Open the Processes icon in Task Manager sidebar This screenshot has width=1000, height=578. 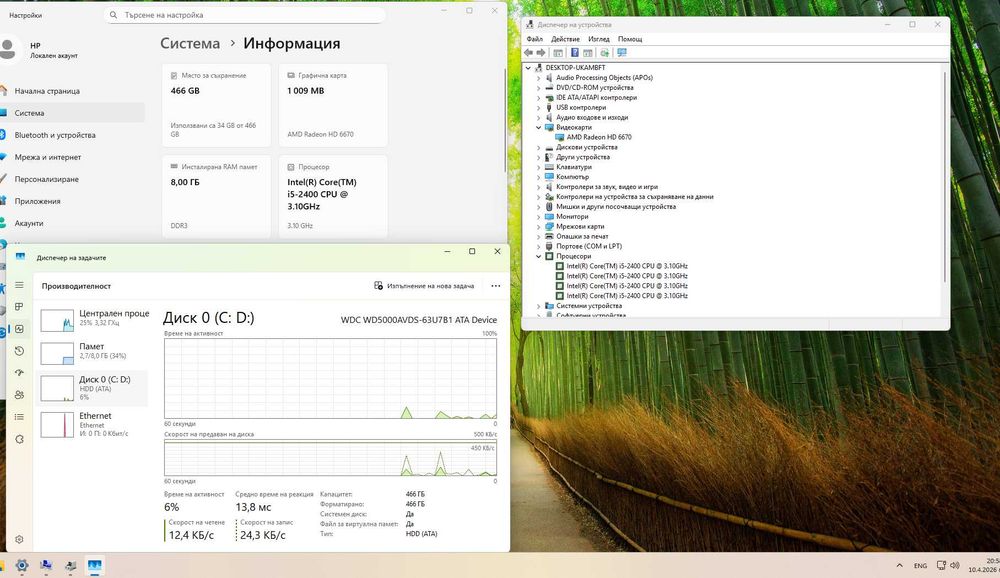click(19, 307)
